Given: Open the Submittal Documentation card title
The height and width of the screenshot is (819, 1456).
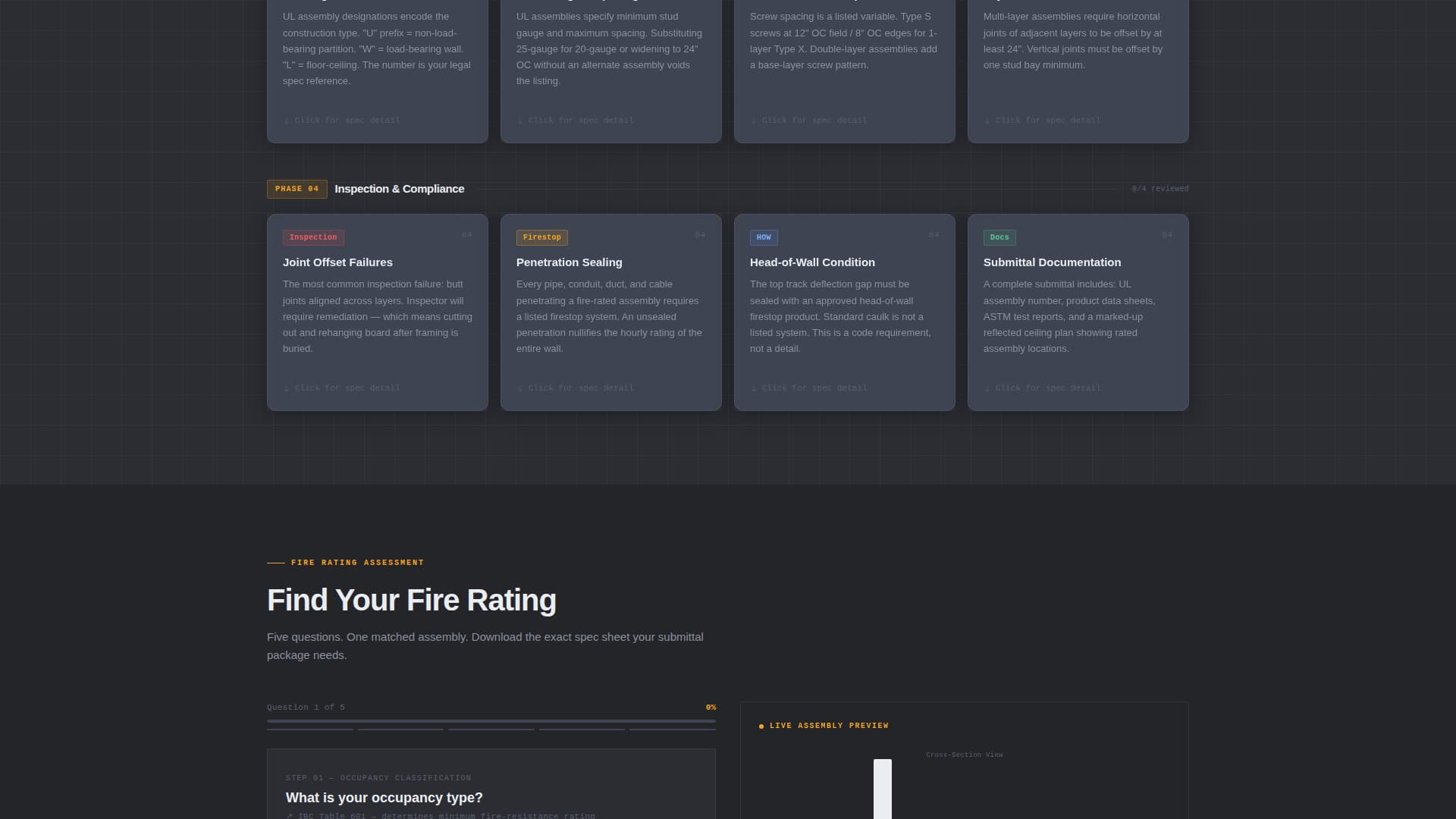Looking at the screenshot, I should tap(1052, 262).
